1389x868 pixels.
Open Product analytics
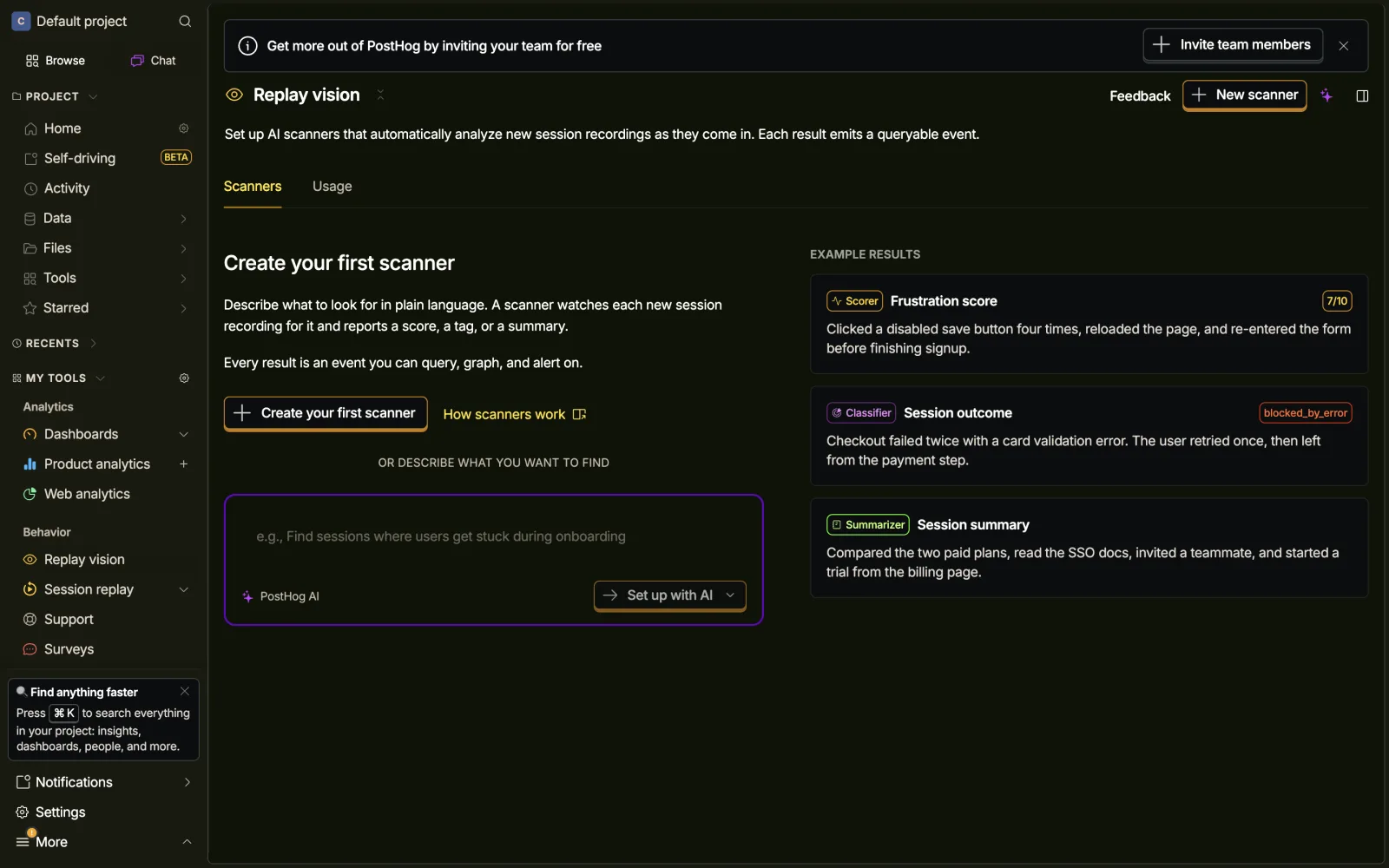97,464
